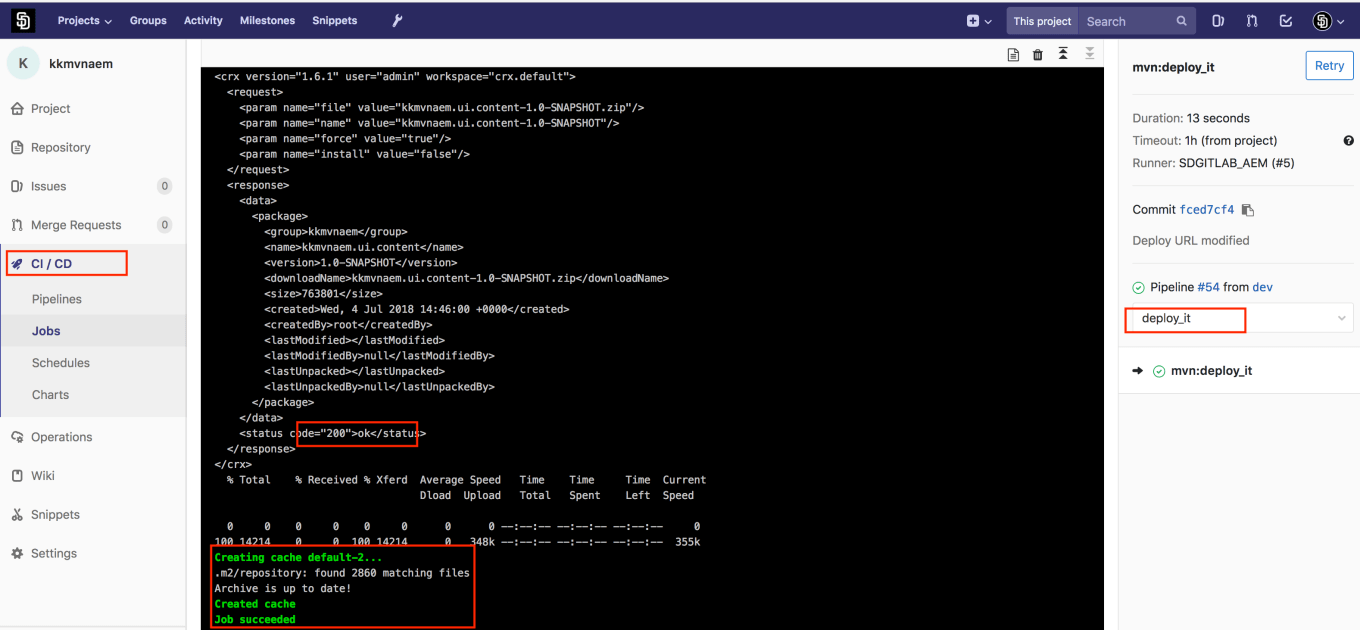The width and height of the screenshot is (1360, 630).
Task: Expand the new item plus dropdown
Action: (977, 20)
